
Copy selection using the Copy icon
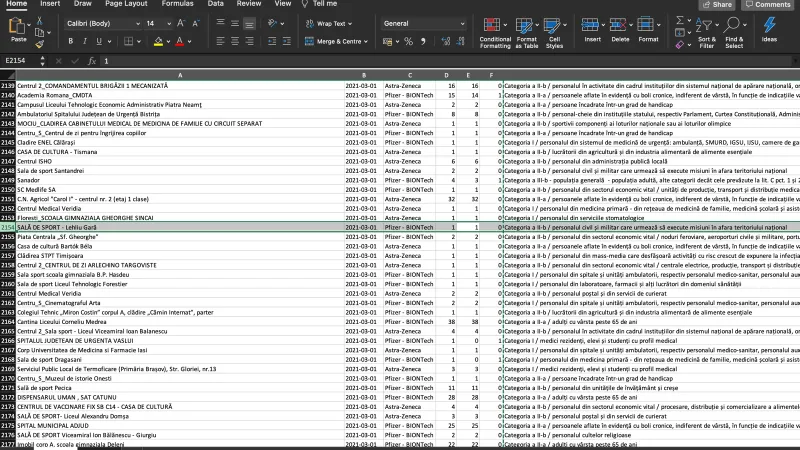click(x=39, y=33)
